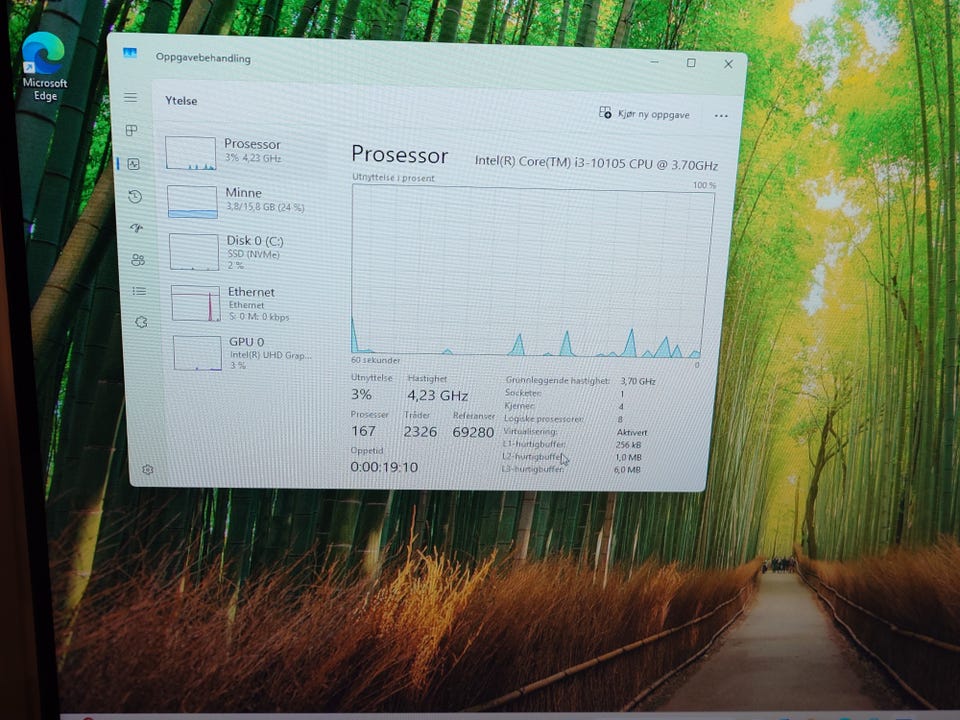This screenshot has width=960, height=720.
Task: Open the App history sidebar icon
Action: 135,197
